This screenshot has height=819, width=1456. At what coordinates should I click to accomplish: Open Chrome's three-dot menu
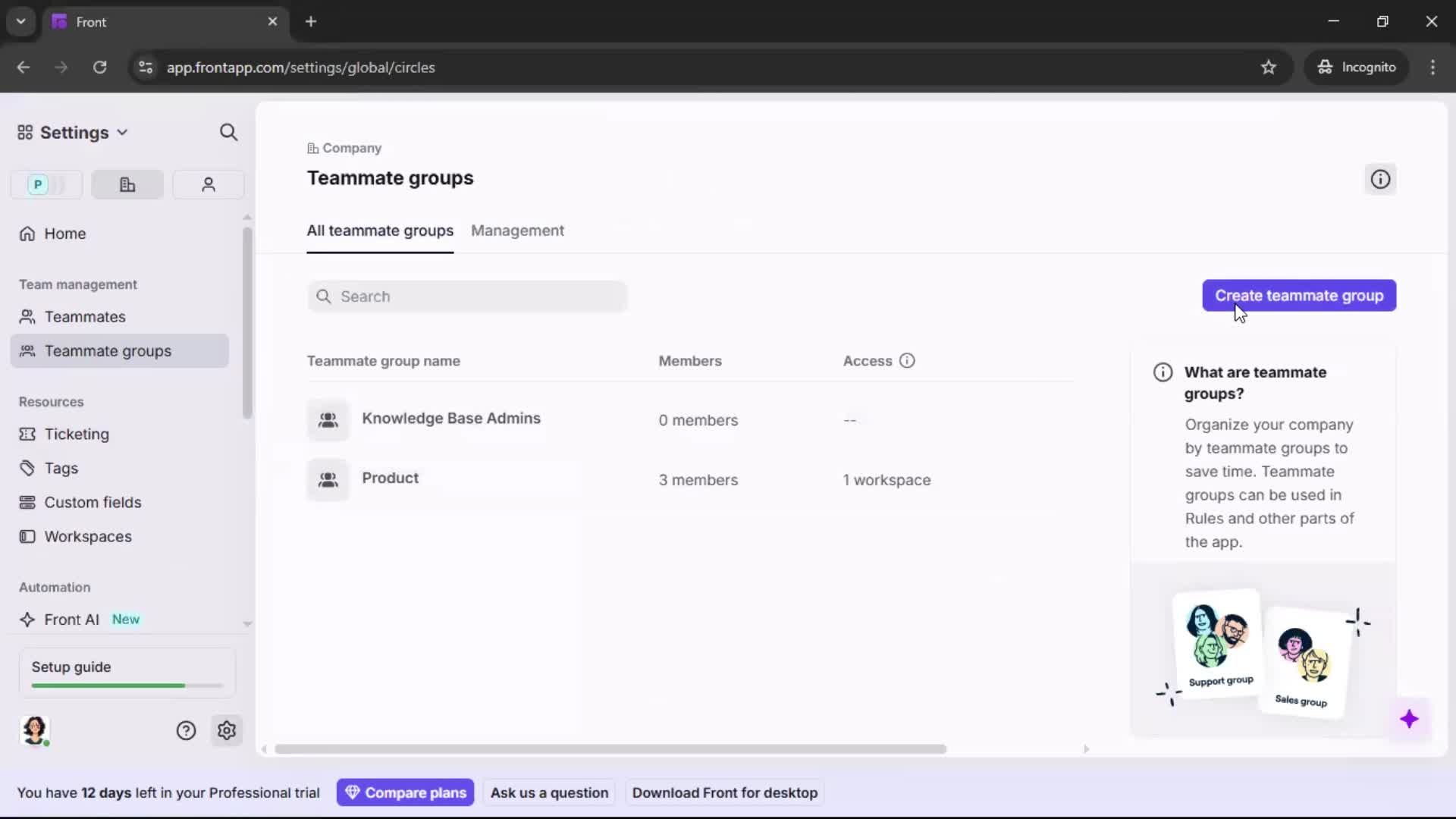pos(1432,67)
